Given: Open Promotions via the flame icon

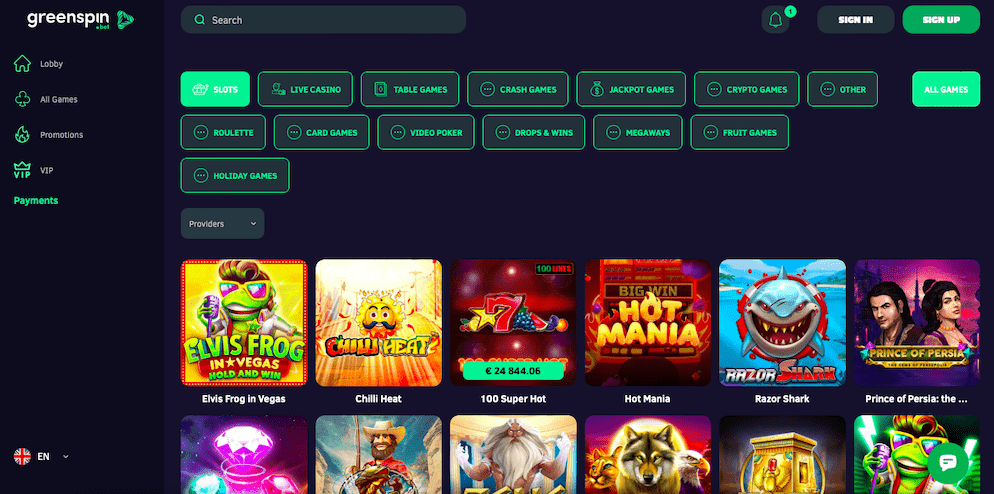Looking at the screenshot, I should pyautogui.click(x=22, y=134).
